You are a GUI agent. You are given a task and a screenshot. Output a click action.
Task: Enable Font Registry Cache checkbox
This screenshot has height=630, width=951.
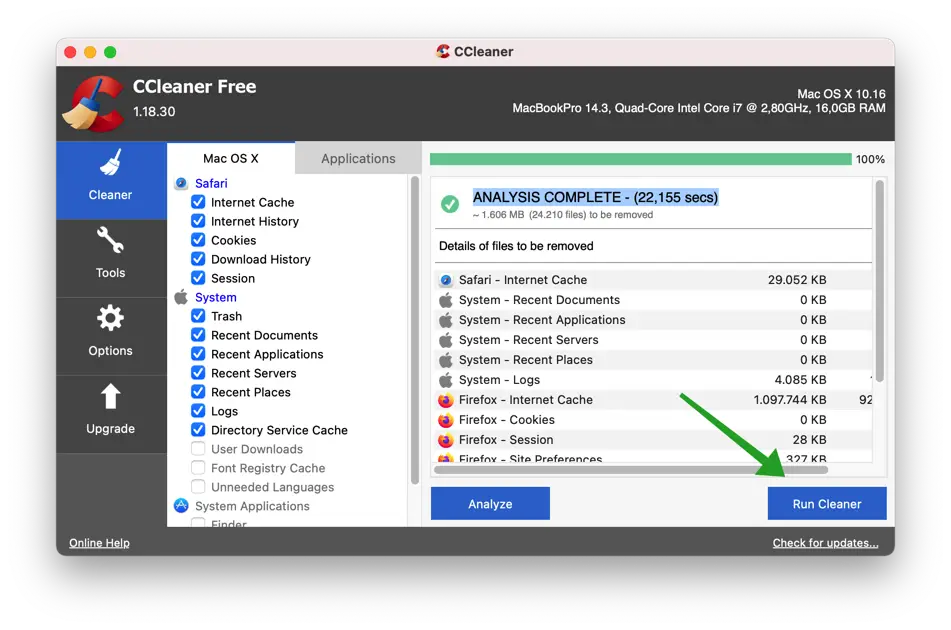pos(198,467)
